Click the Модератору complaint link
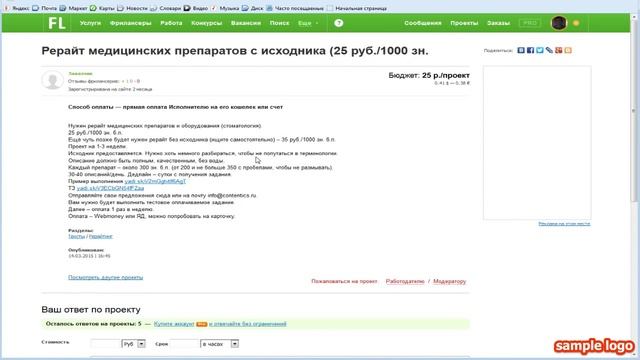 click(x=449, y=282)
